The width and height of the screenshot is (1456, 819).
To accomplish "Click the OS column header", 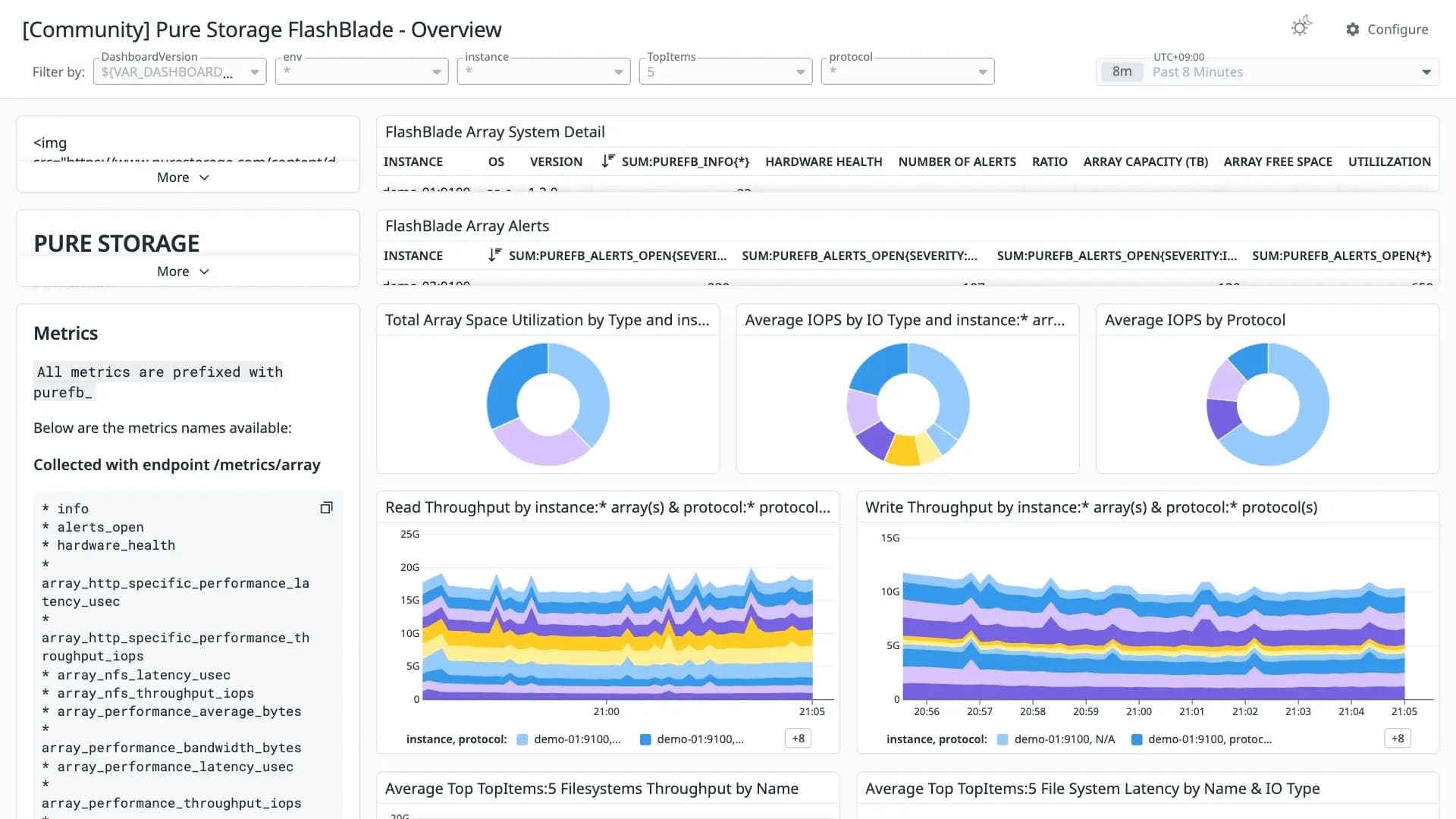I will [496, 162].
